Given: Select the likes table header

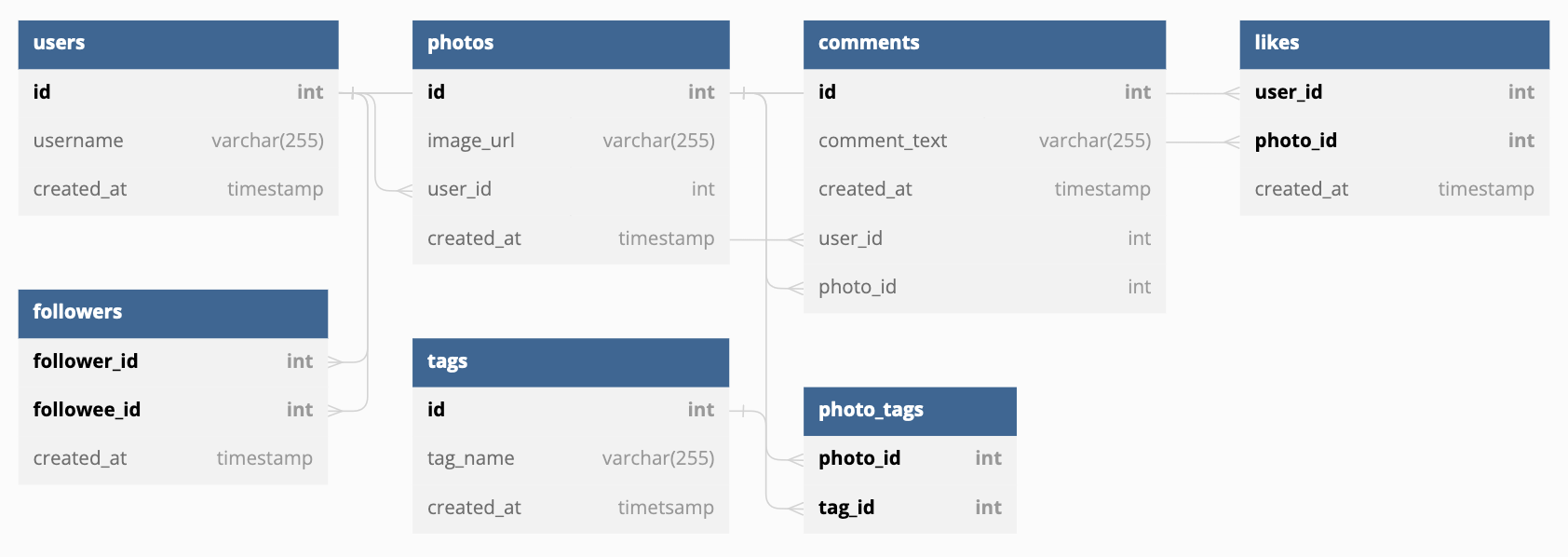Looking at the screenshot, I should pyautogui.click(x=1394, y=44).
